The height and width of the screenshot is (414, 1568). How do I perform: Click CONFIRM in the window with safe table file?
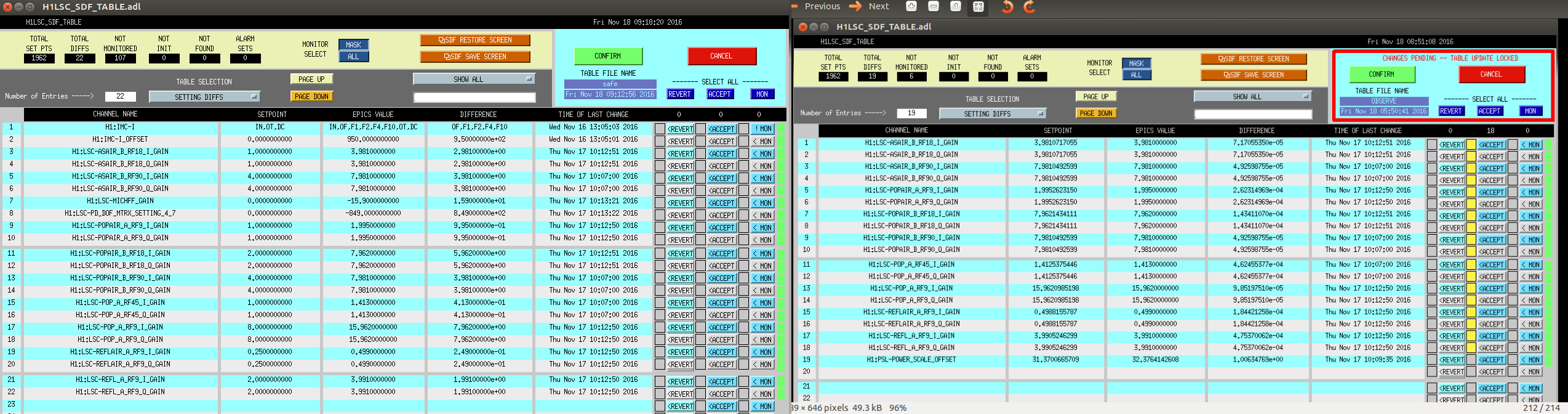click(608, 56)
